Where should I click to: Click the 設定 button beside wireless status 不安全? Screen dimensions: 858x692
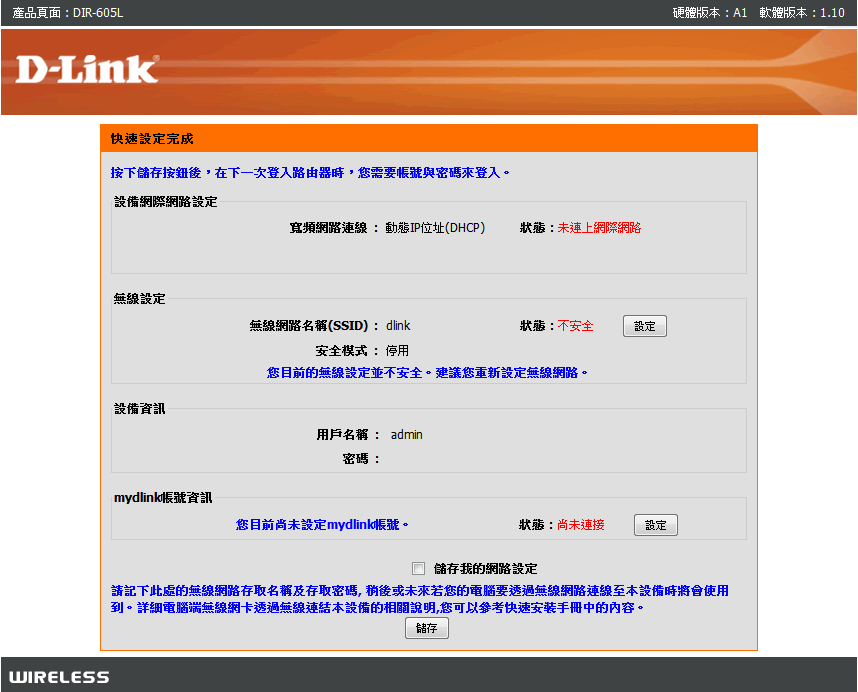pyautogui.click(x=645, y=326)
